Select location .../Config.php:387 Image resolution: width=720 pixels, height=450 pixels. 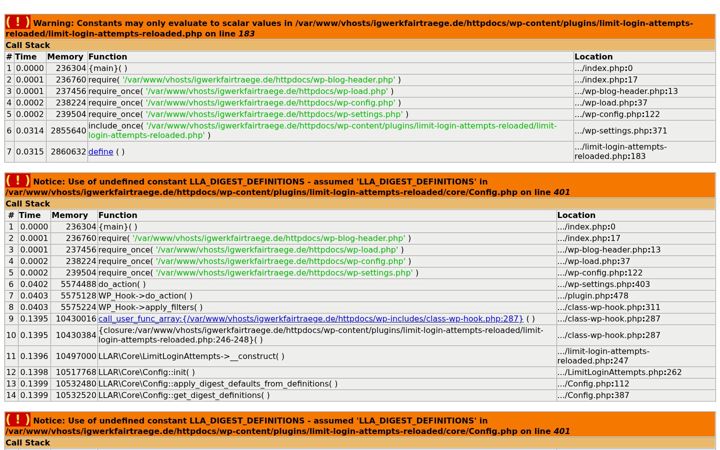pos(593,395)
